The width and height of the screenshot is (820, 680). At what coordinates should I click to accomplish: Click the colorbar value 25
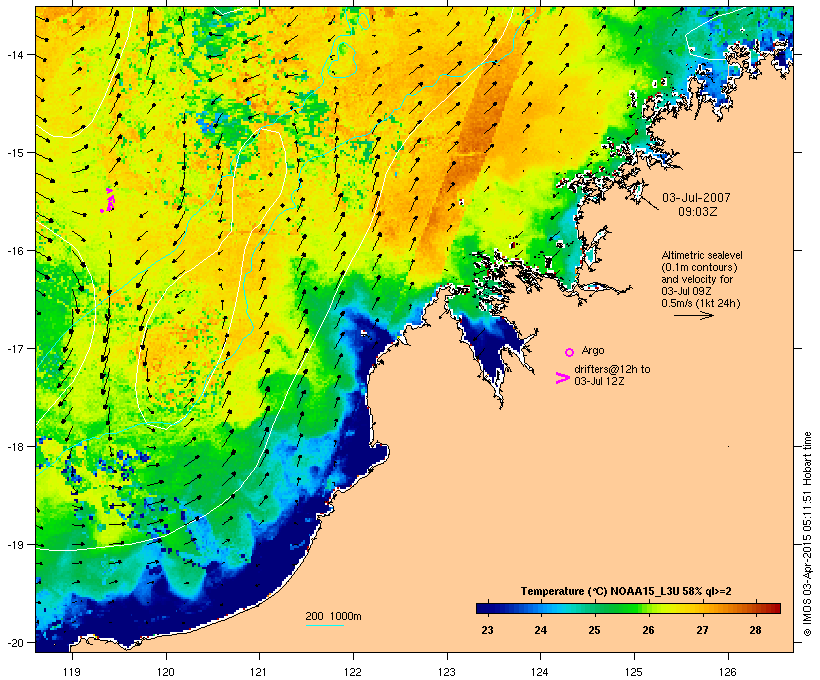(594, 630)
